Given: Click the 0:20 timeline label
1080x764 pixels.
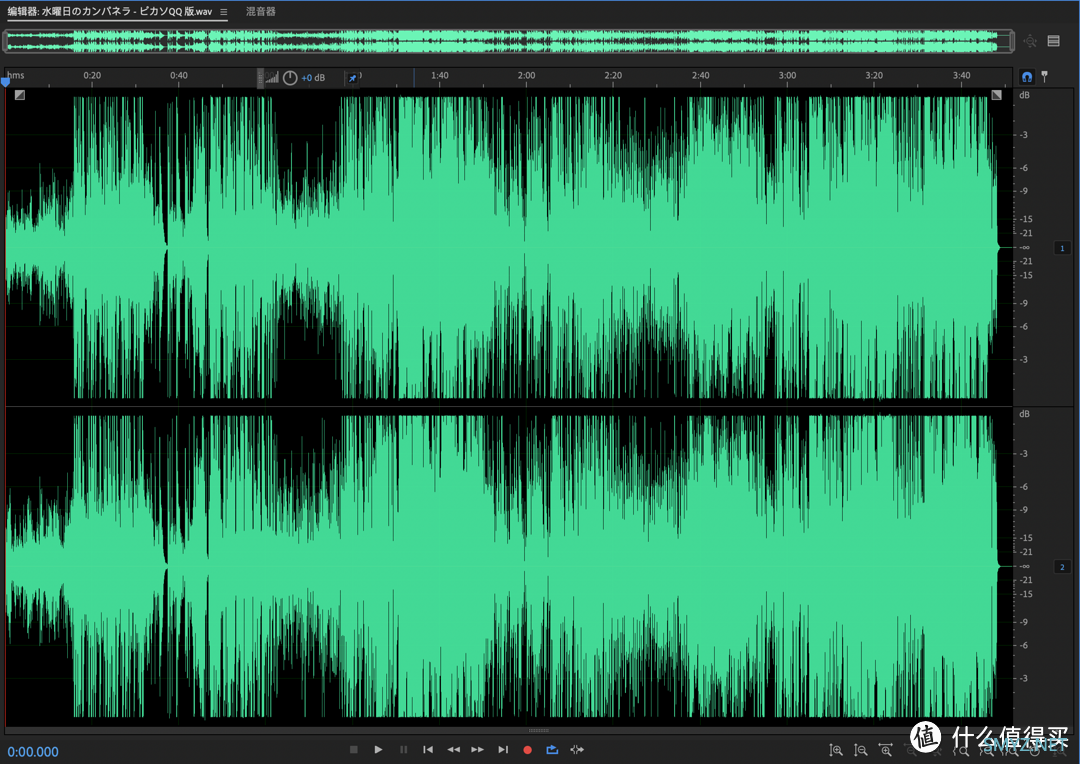Looking at the screenshot, I should pyautogui.click(x=92, y=75).
